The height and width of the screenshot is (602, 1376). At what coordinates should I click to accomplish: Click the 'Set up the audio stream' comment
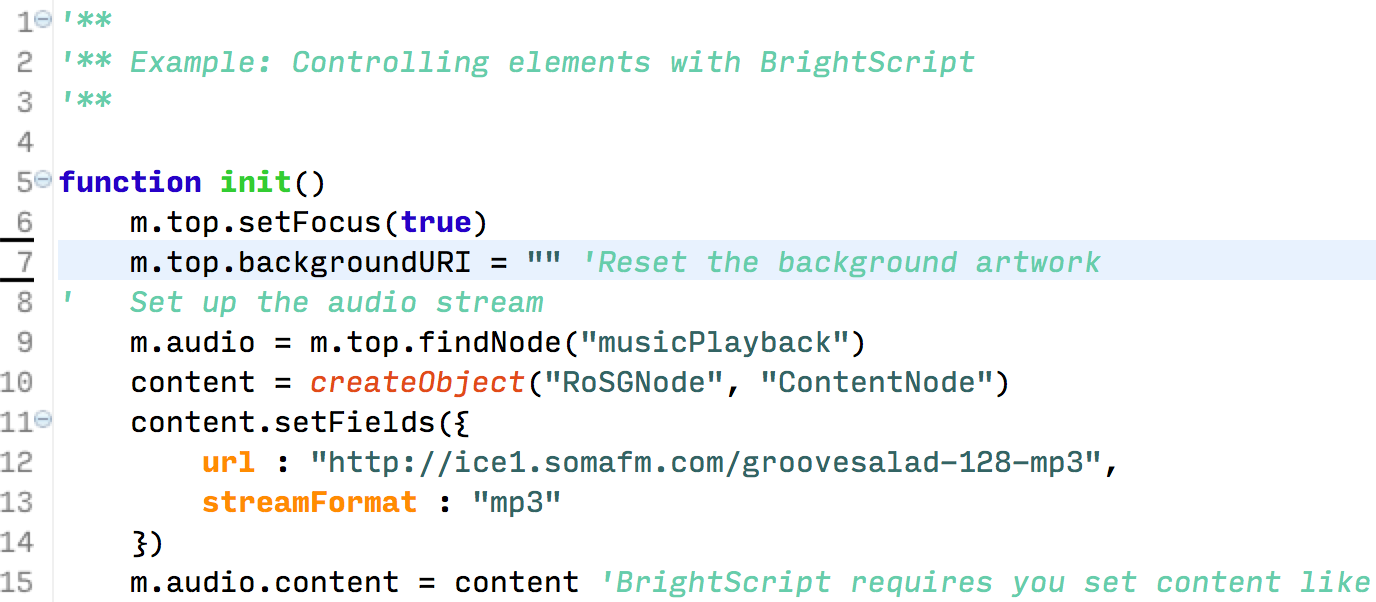(336, 302)
